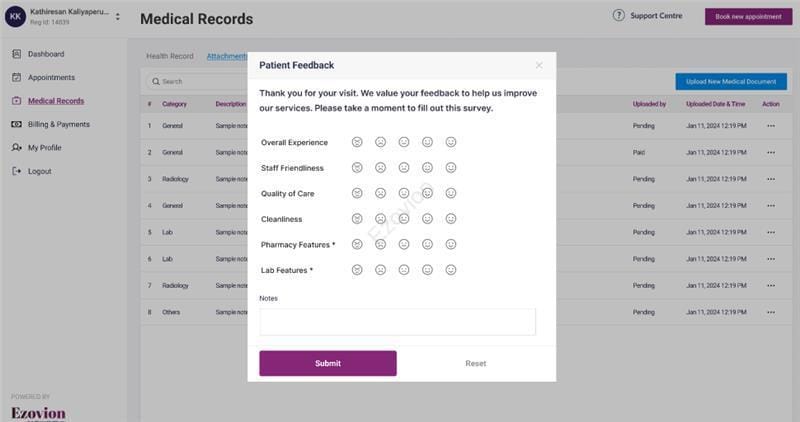
Task: Click the Appointments calendar icon
Action: (x=17, y=77)
